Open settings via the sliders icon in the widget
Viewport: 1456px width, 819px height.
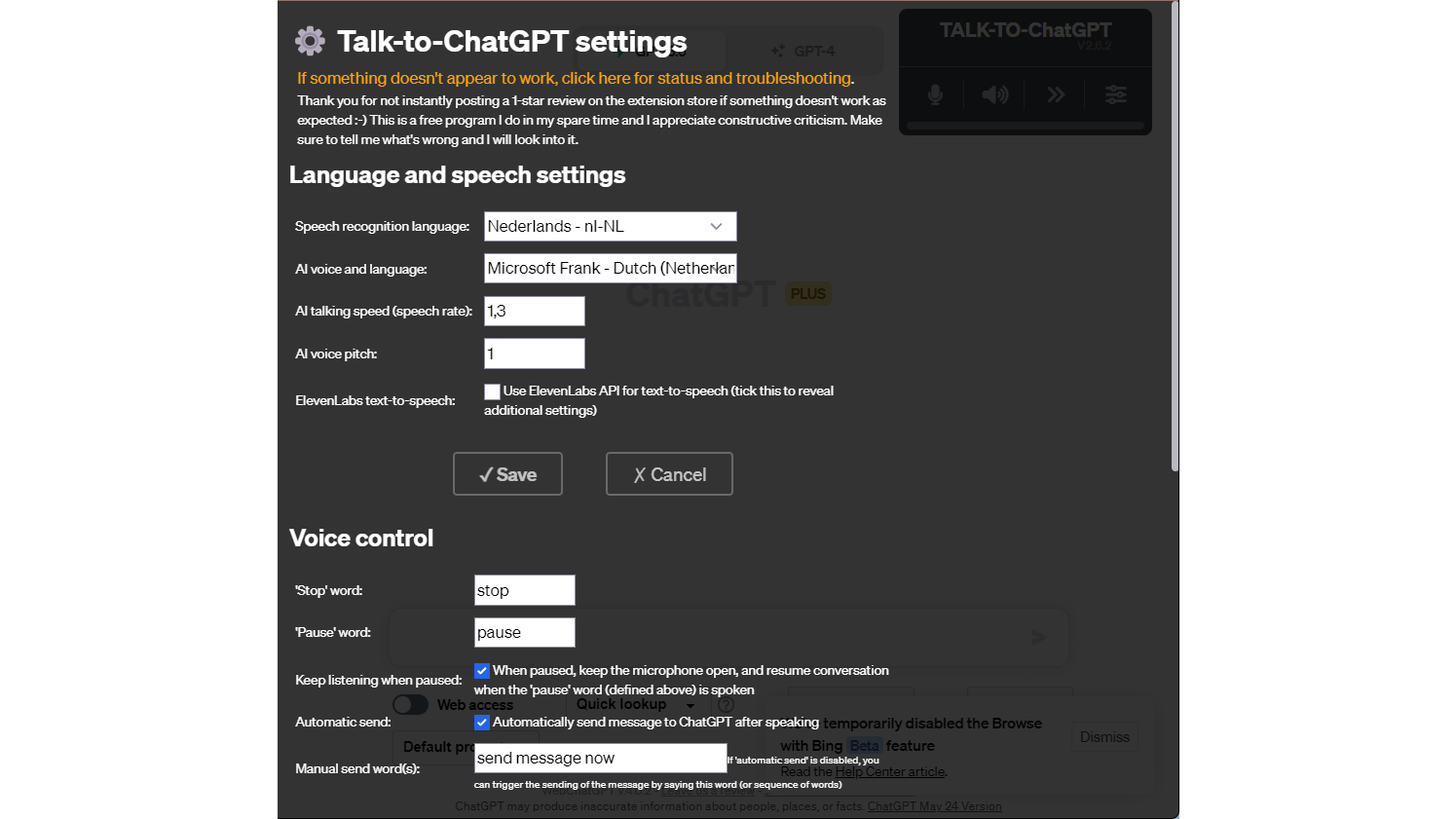1116,94
